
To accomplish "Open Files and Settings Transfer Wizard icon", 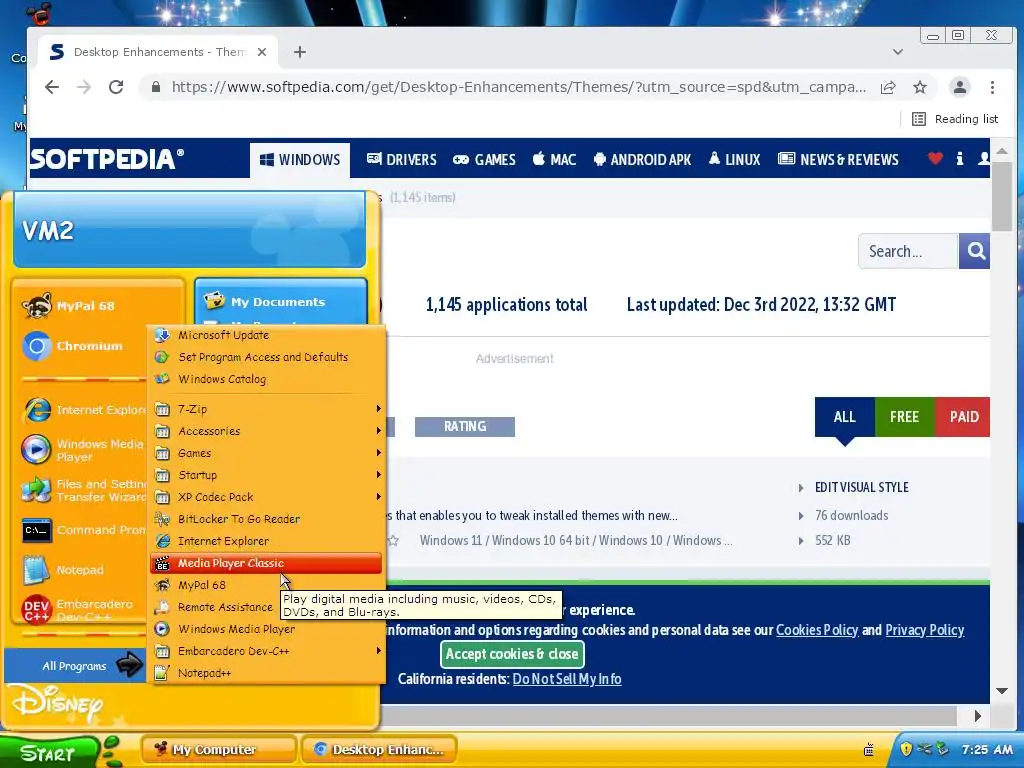I will pyautogui.click(x=36, y=490).
